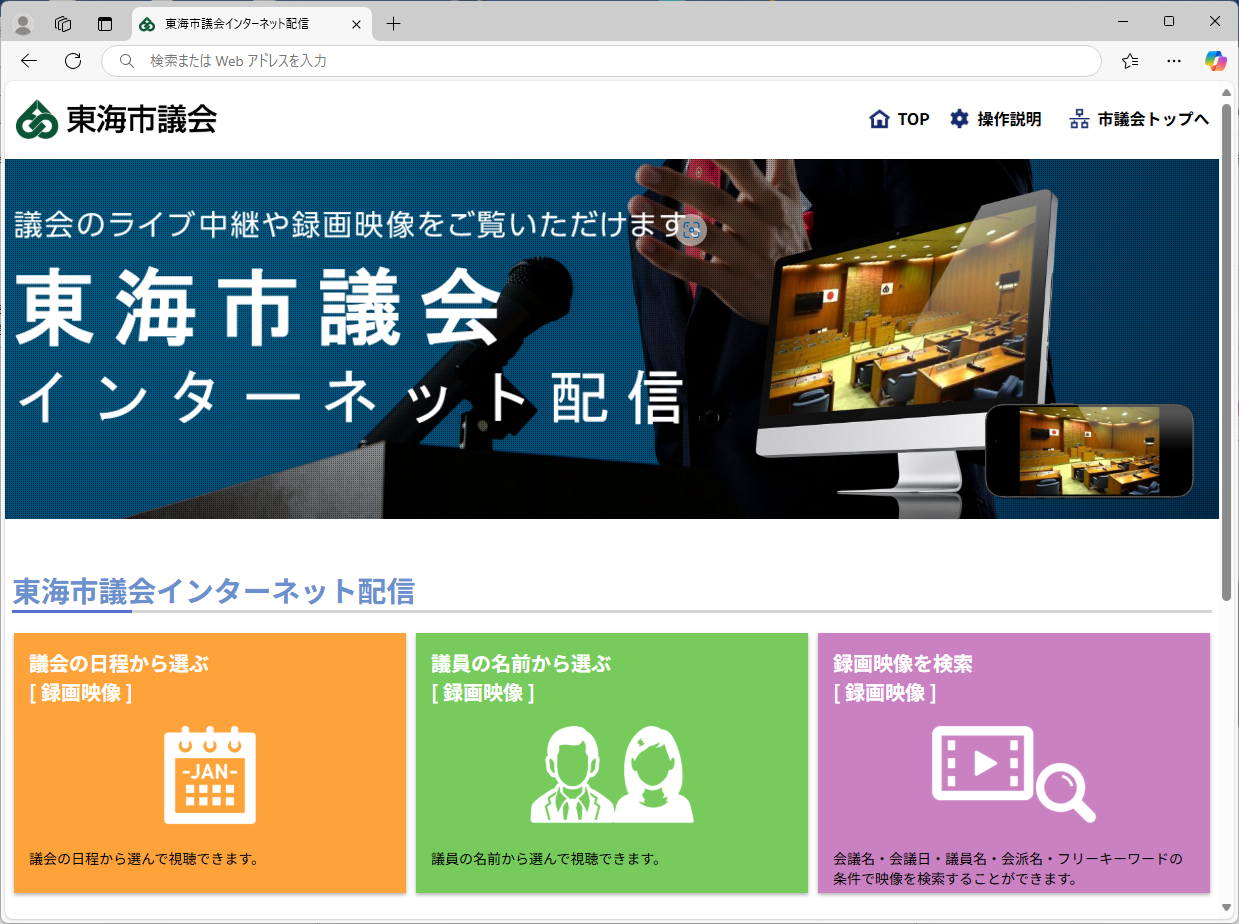Click the calendar JAN icon

pos(210,775)
